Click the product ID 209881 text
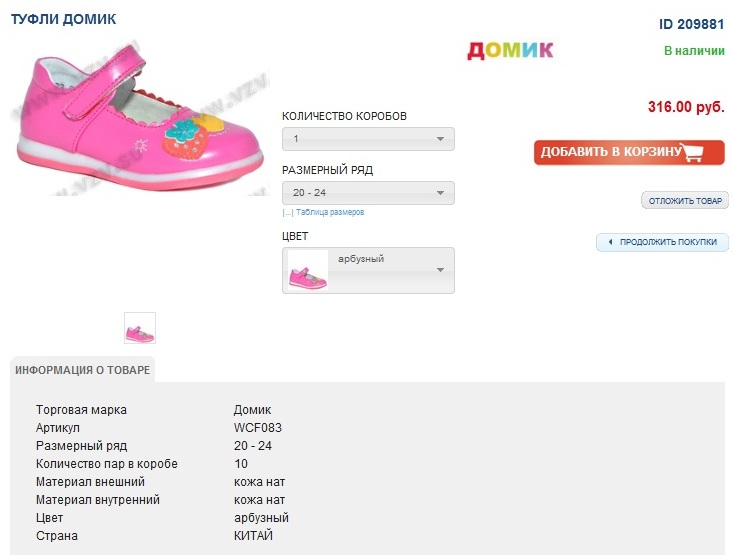733x555 pixels. [691, 24]
